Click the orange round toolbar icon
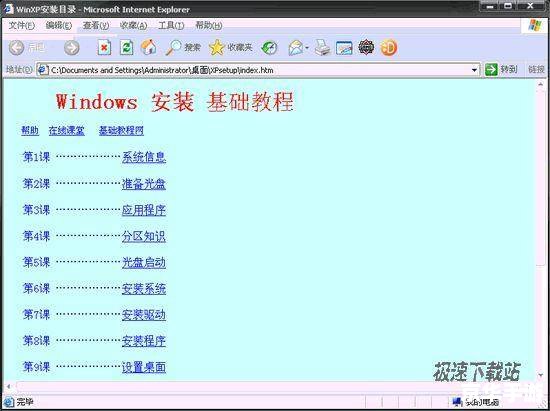The height and width of the screenshot is (411, 550). click(x=388, y=48)
